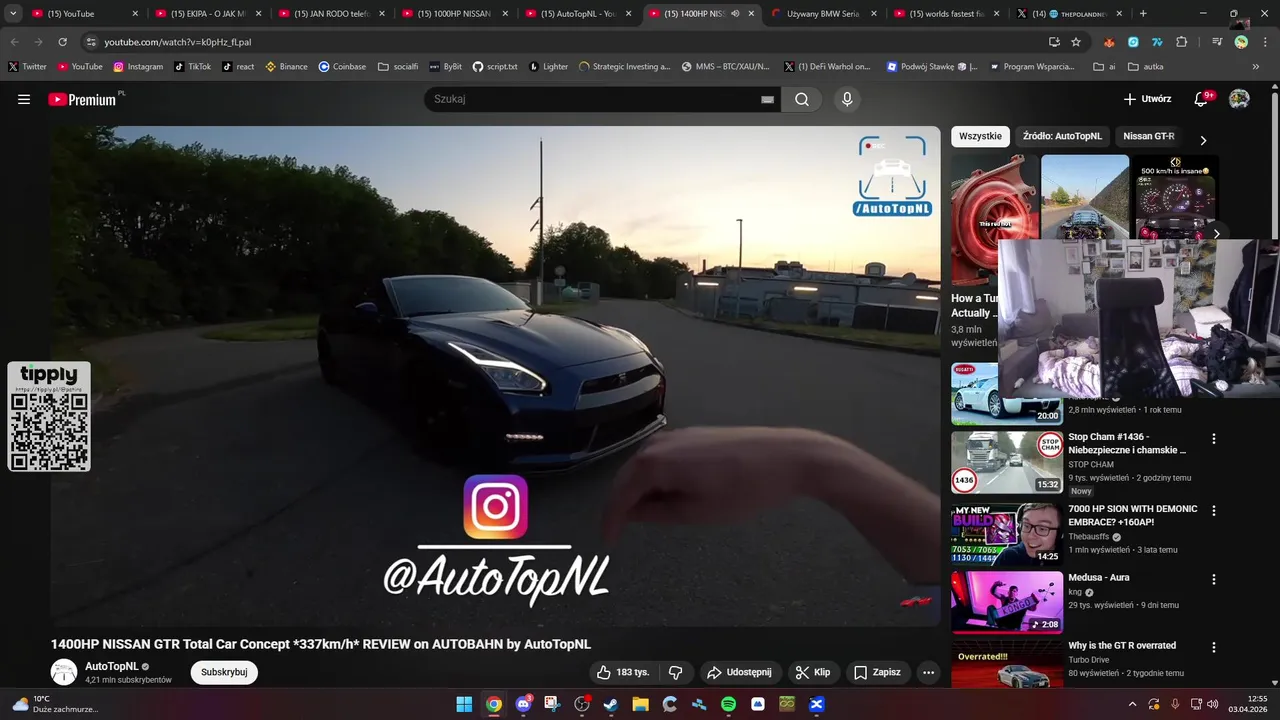Image resolution: width=1280 pixels, height=720 pixels.
Task: Click the magnifier search button
Action: click(802, 99)
